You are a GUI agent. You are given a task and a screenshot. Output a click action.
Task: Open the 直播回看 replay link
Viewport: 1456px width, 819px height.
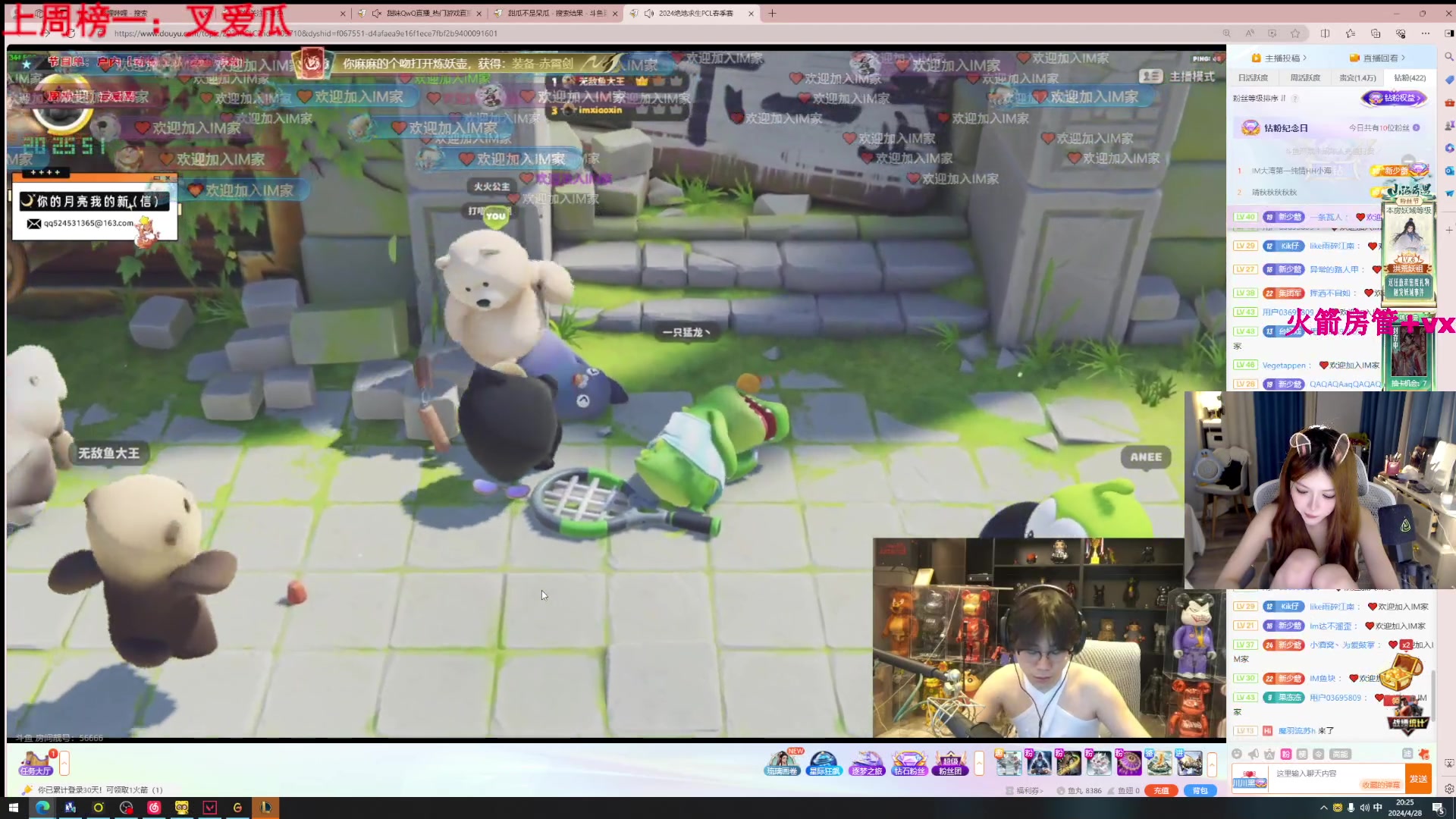point(1378,58)
